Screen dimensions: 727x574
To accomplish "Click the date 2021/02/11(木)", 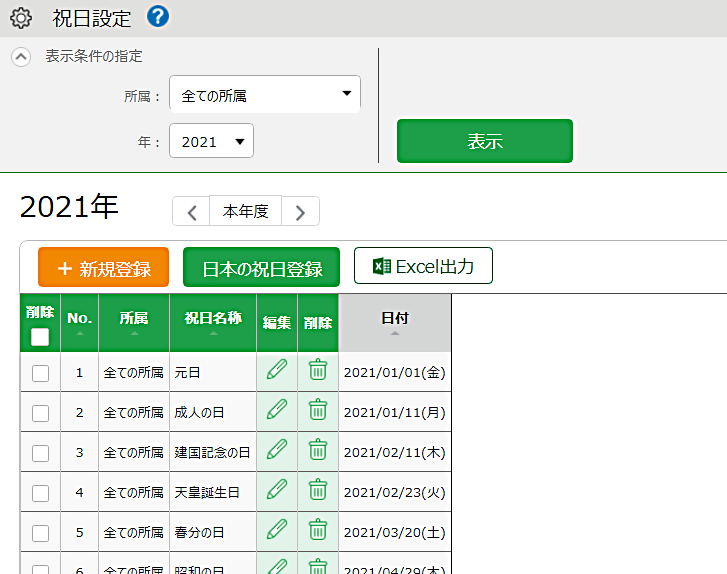I will [395, 452].
